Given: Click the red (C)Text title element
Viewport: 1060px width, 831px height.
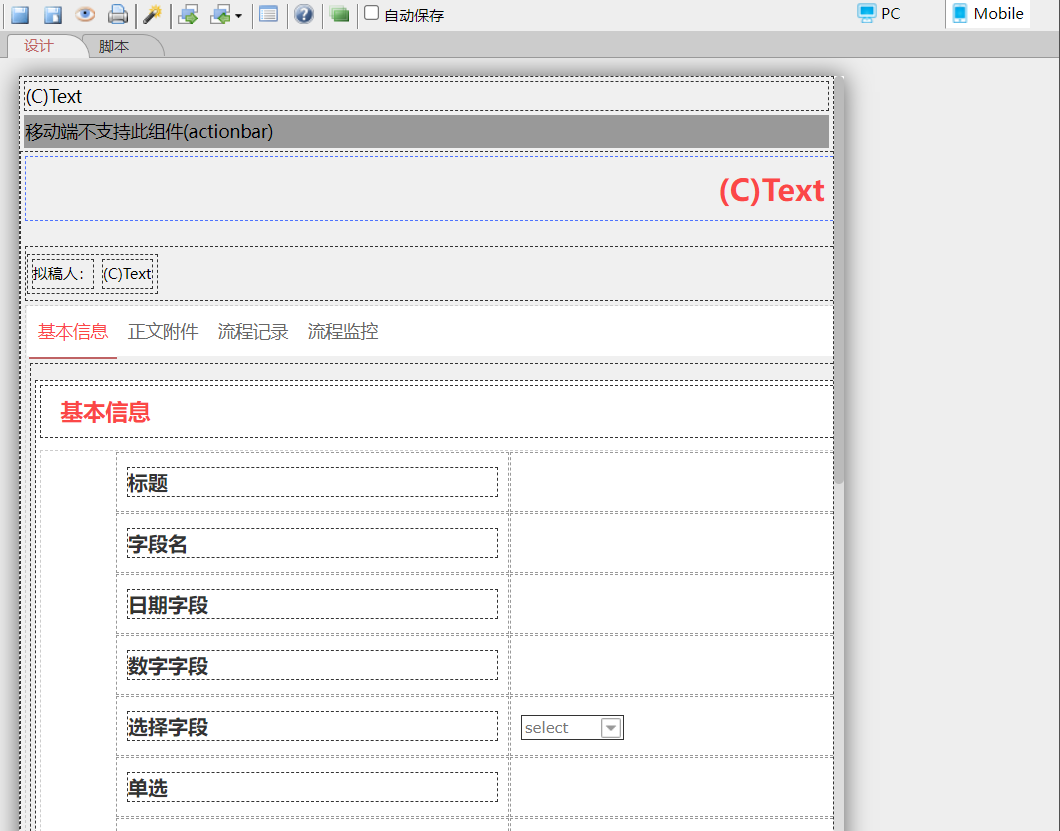Looking at the screenshot, I should coord(772,189).
